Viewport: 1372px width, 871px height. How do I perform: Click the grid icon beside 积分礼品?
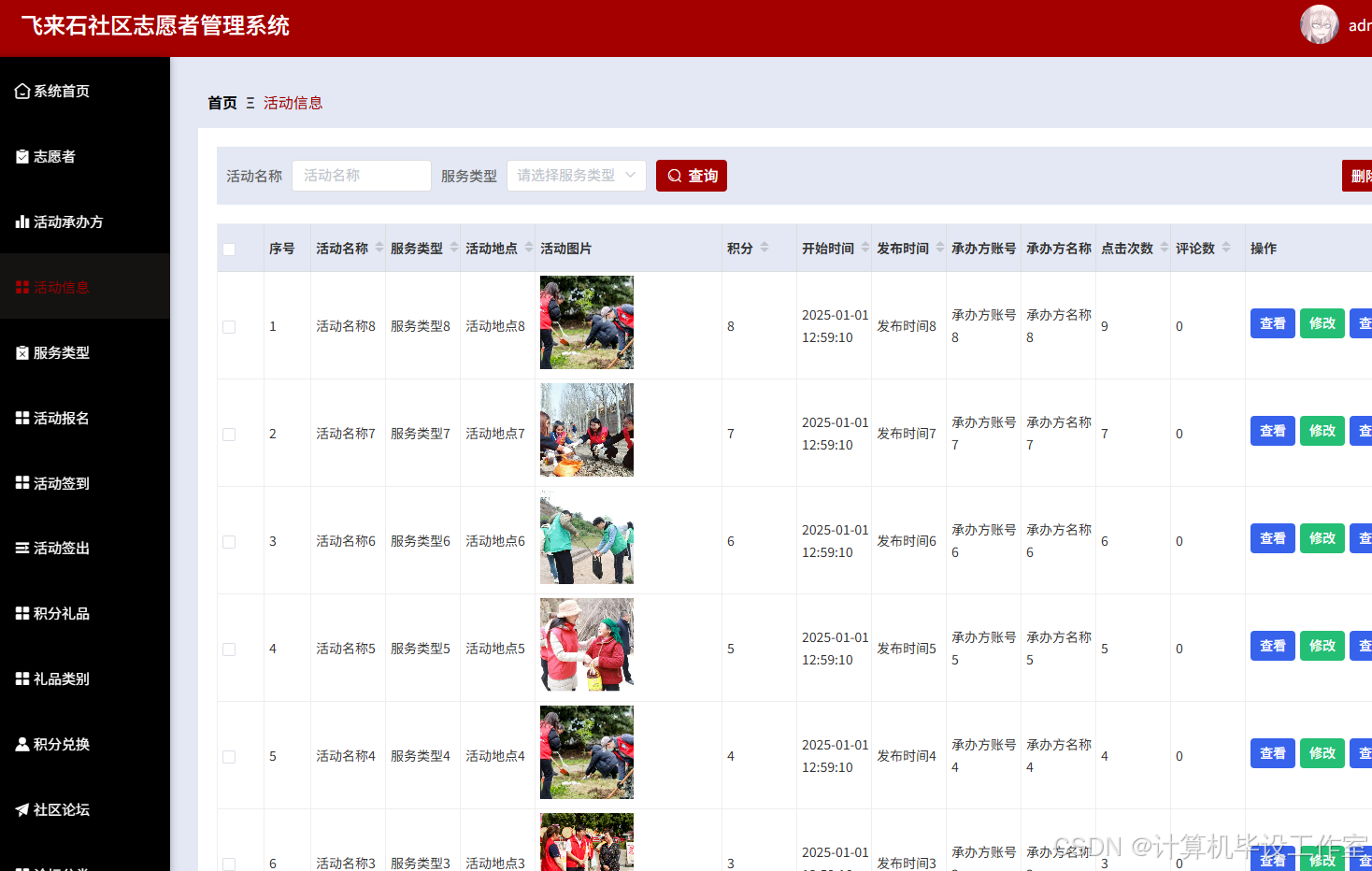point(22,614)
